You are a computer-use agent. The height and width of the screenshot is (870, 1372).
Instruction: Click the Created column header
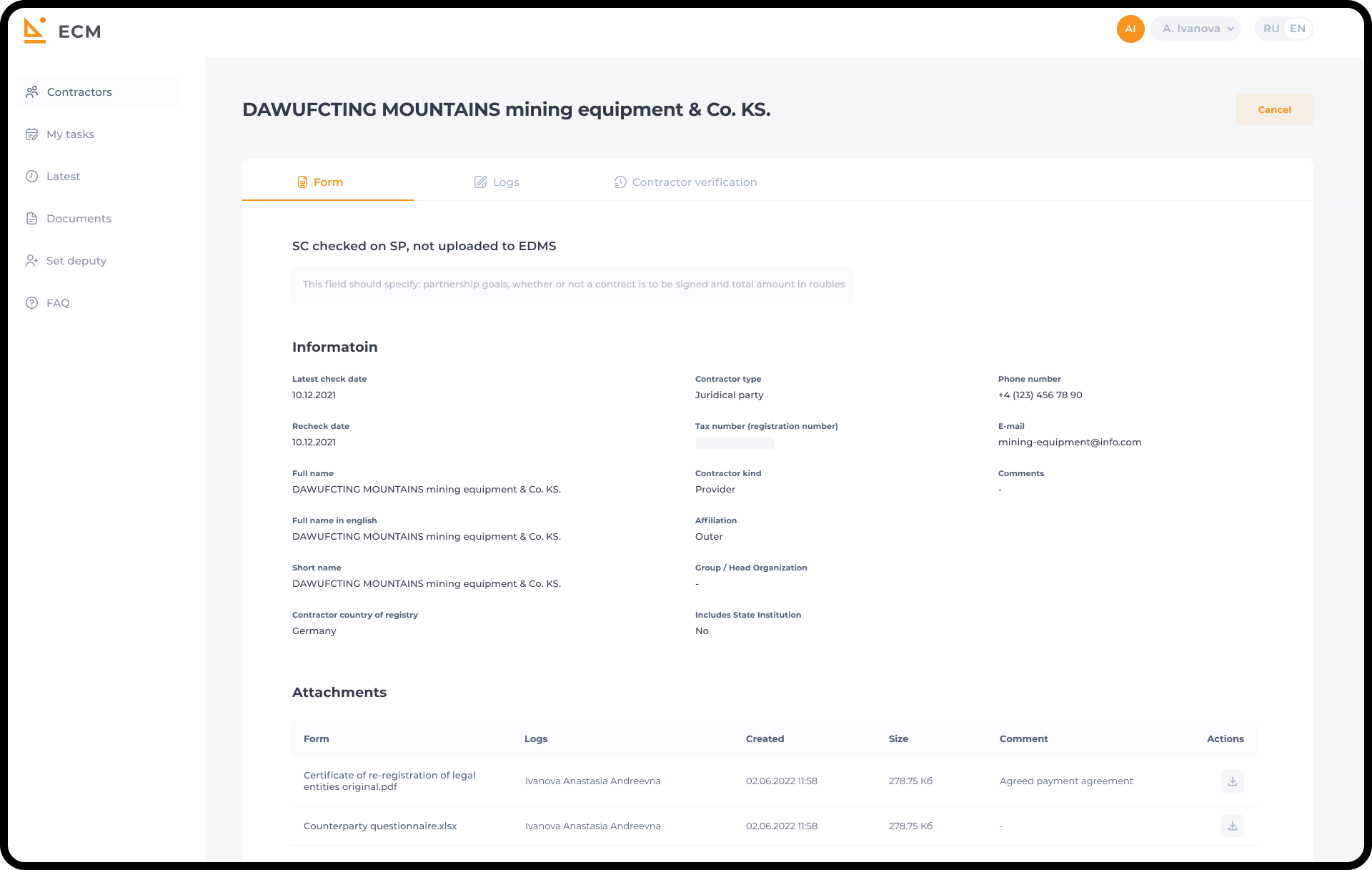pyautogui.click(x=765, y=739)
